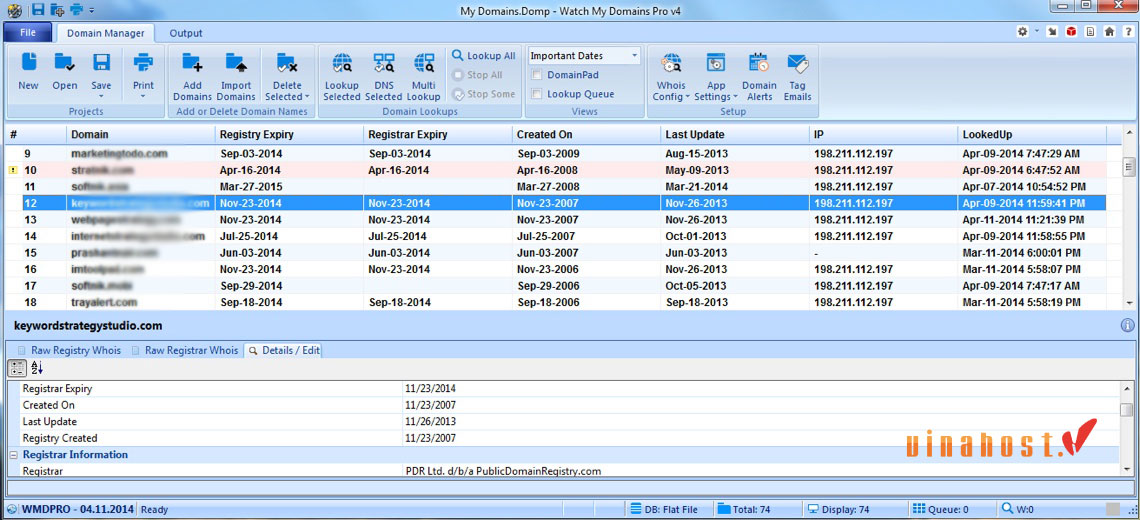Click quick access save icon
The height and width of the screenshot is (520, 1140).
tap(39, 9)
